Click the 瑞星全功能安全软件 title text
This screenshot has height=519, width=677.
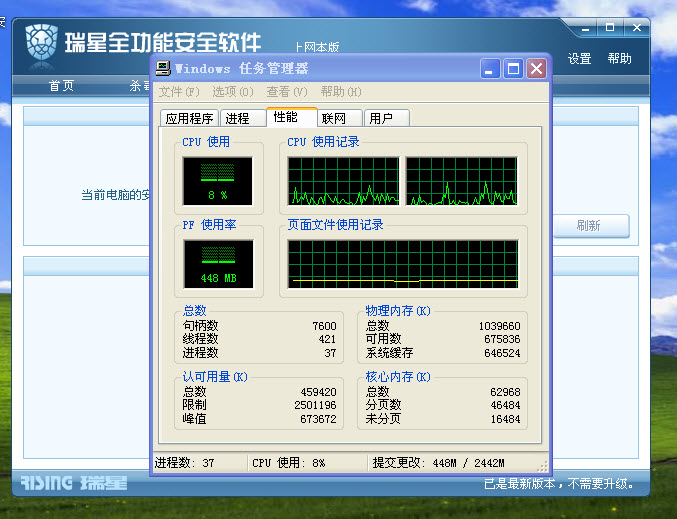163,42
